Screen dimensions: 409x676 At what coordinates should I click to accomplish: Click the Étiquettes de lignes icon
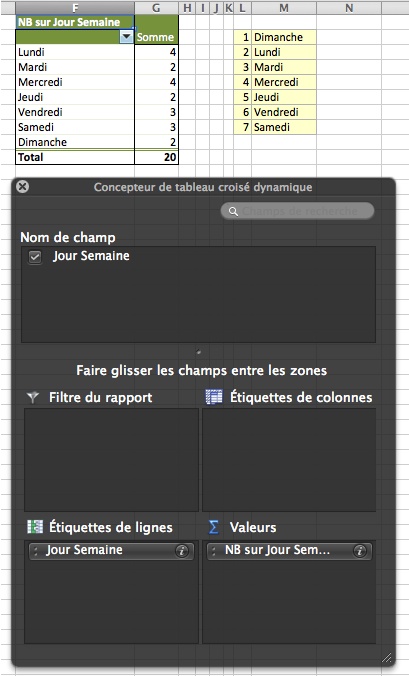click(35, 527)
